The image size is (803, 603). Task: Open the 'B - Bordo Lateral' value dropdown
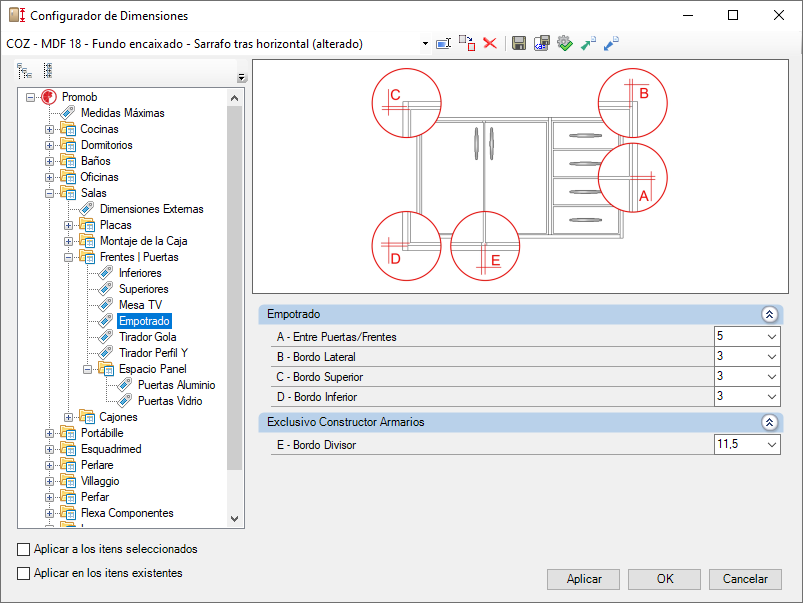click(772, 357)
